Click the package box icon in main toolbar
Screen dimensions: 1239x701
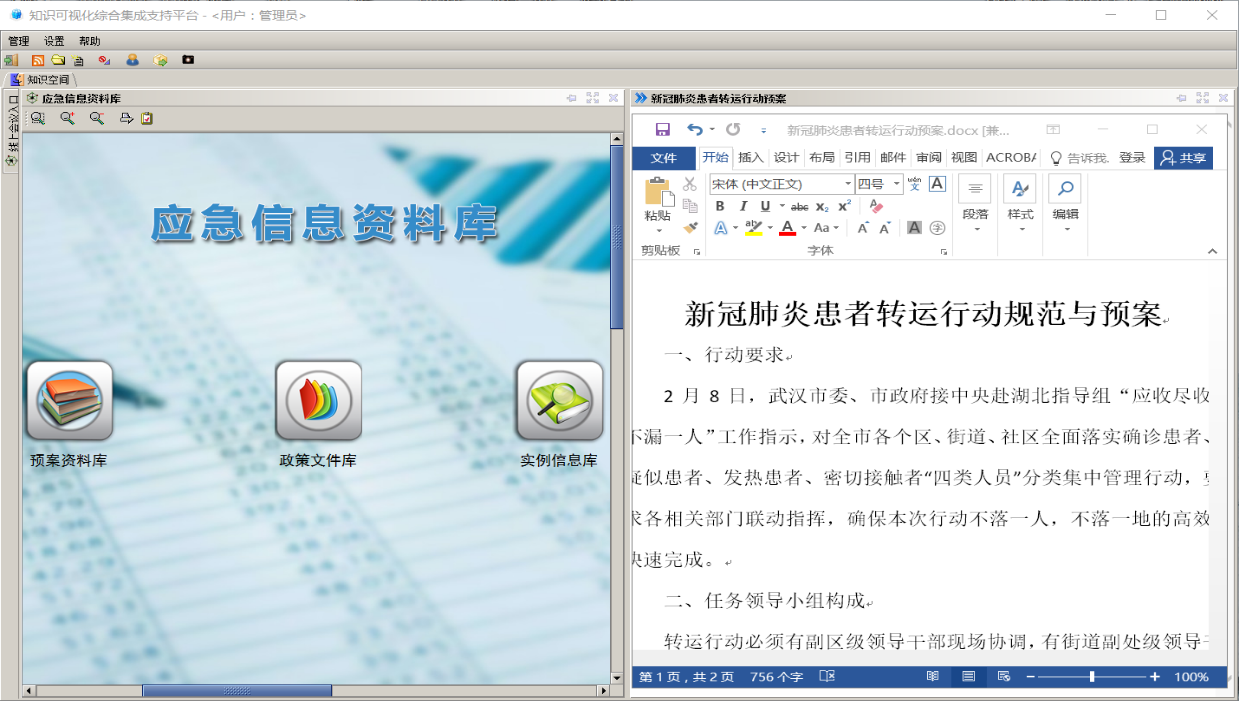(x=160, y=60)
